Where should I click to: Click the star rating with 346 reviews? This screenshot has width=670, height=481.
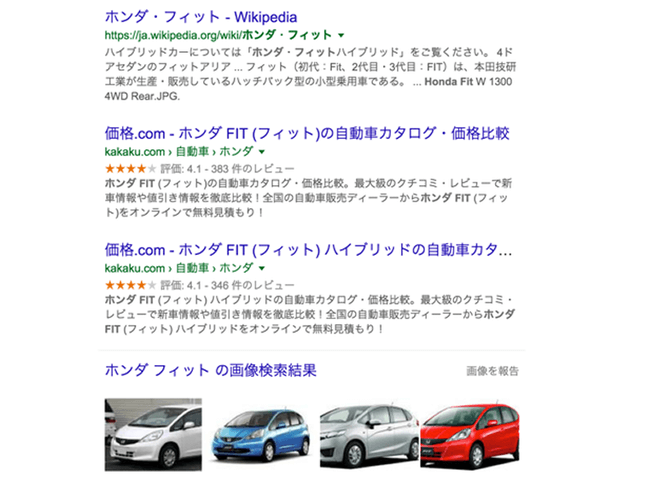click(130, 285)
